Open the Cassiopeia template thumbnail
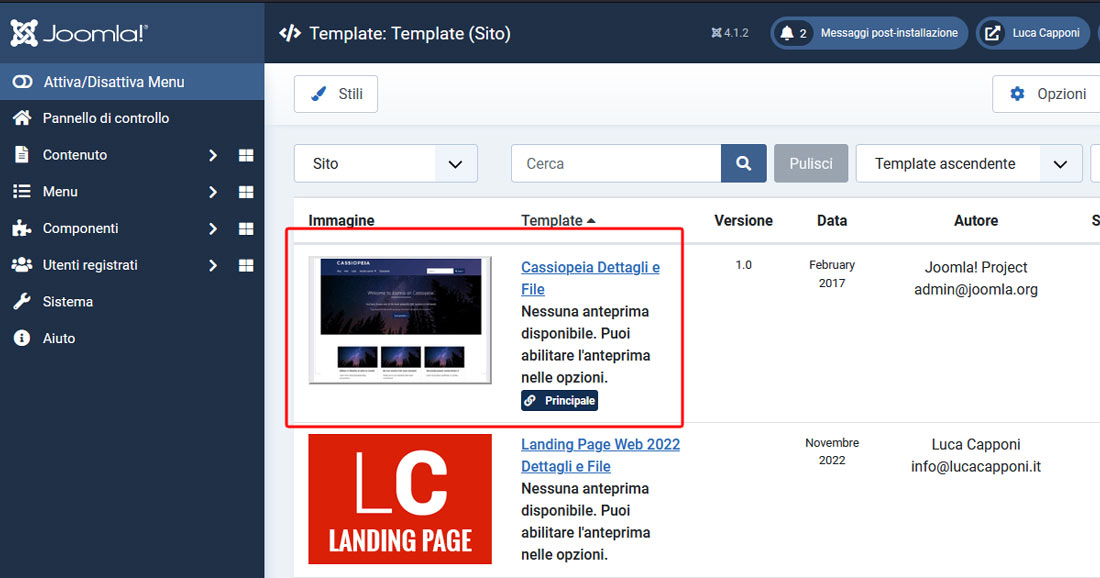The image size is (1100, 578). tap(400, 321)
